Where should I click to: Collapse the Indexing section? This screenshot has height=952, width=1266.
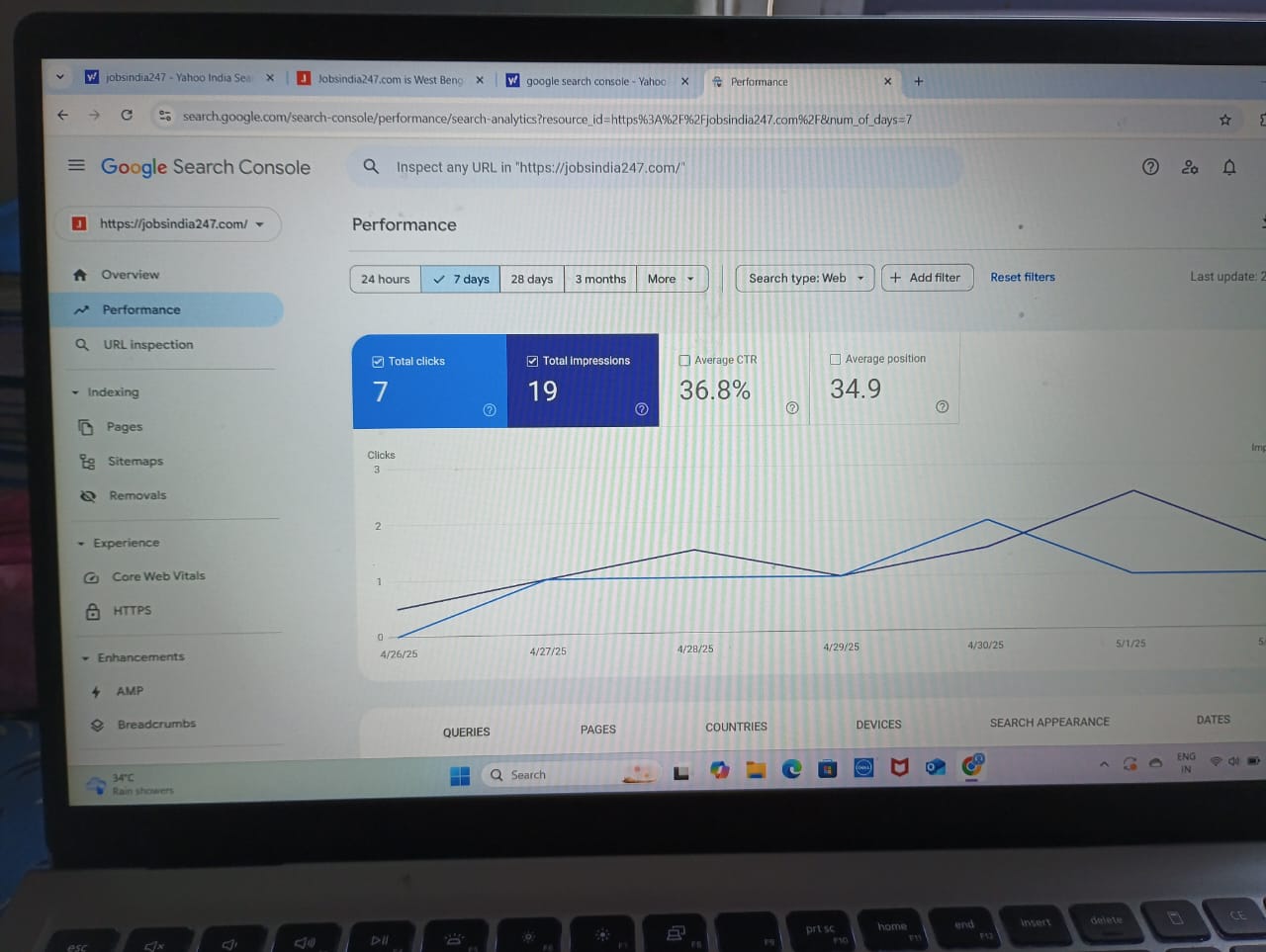click(75, 392)
